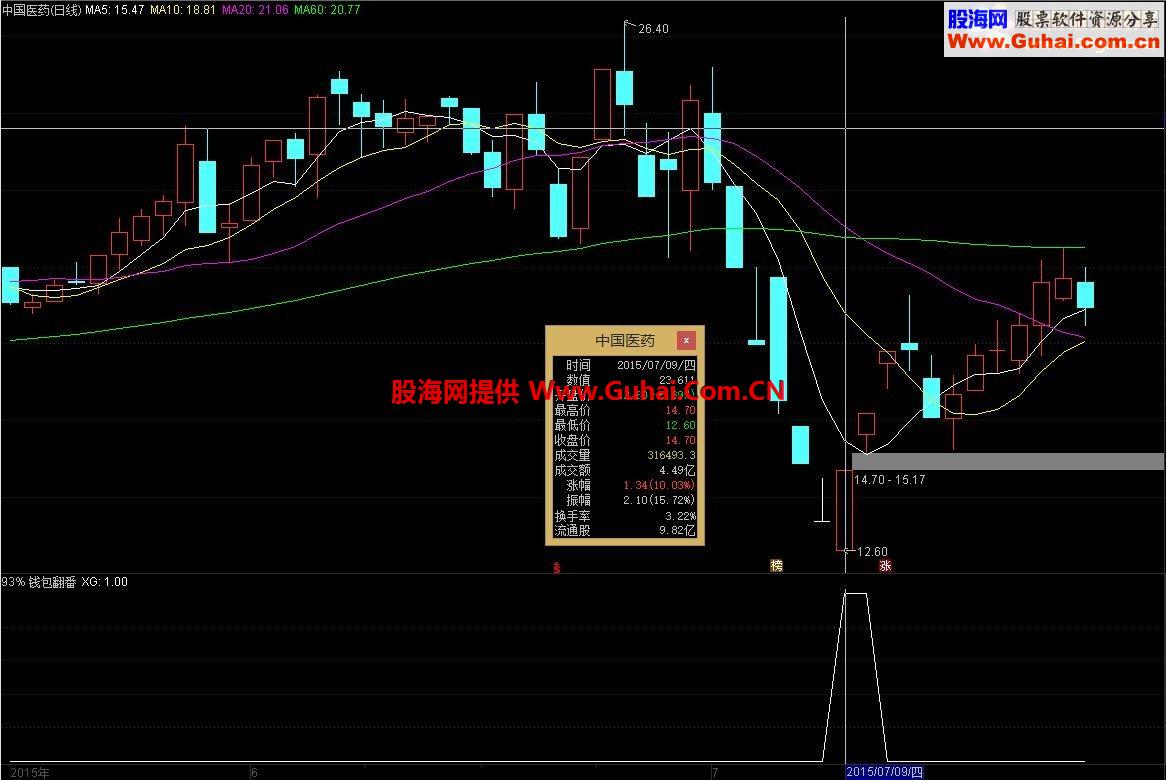Click the 流通股 9.82亿 value

(x=677, y=531)
